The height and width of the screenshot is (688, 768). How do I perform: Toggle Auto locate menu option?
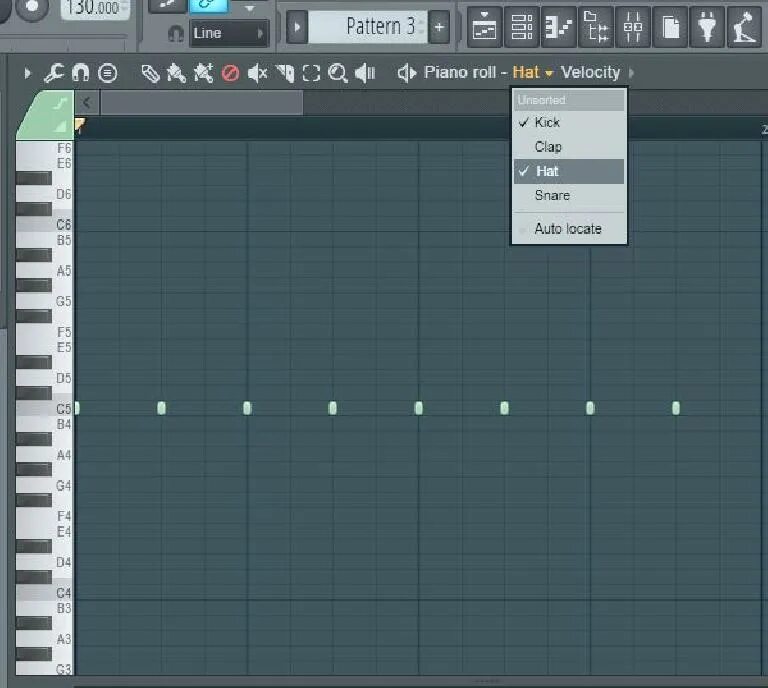(569, 229)
